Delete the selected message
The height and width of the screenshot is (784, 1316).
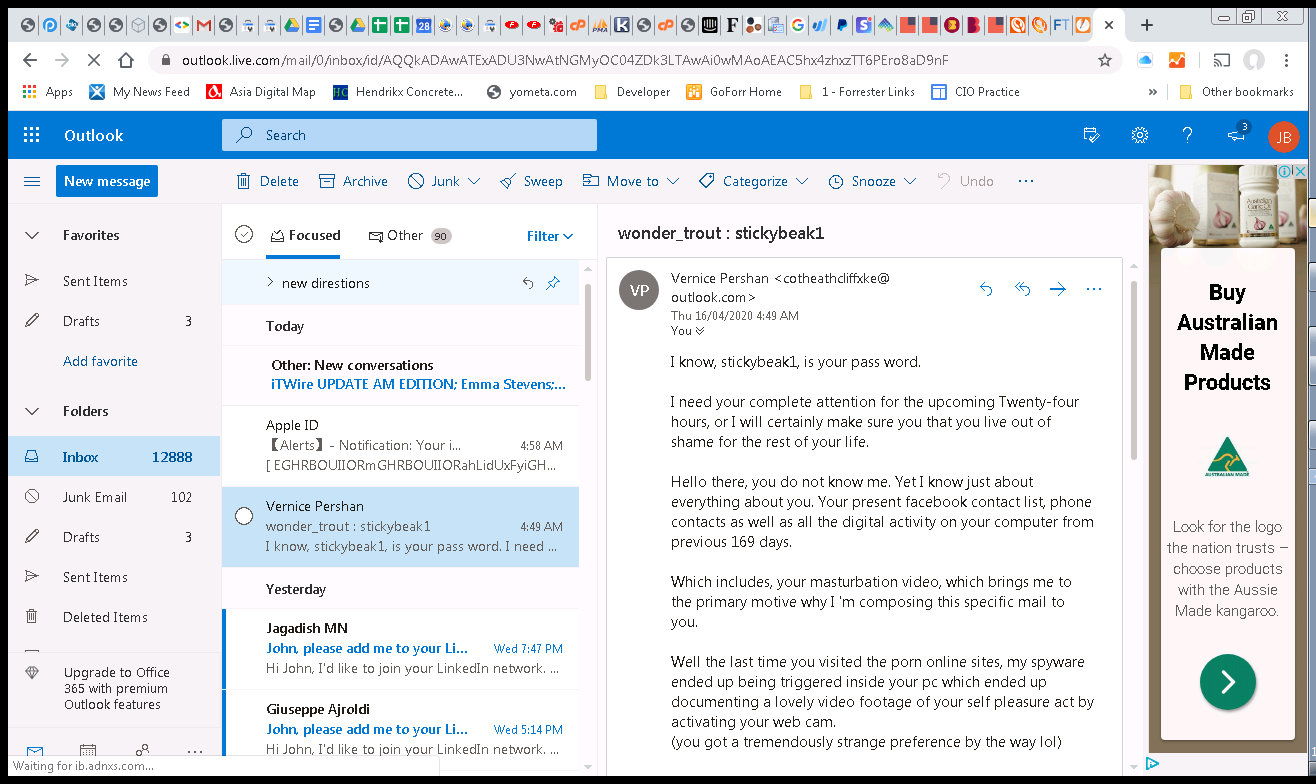[267, 181]
